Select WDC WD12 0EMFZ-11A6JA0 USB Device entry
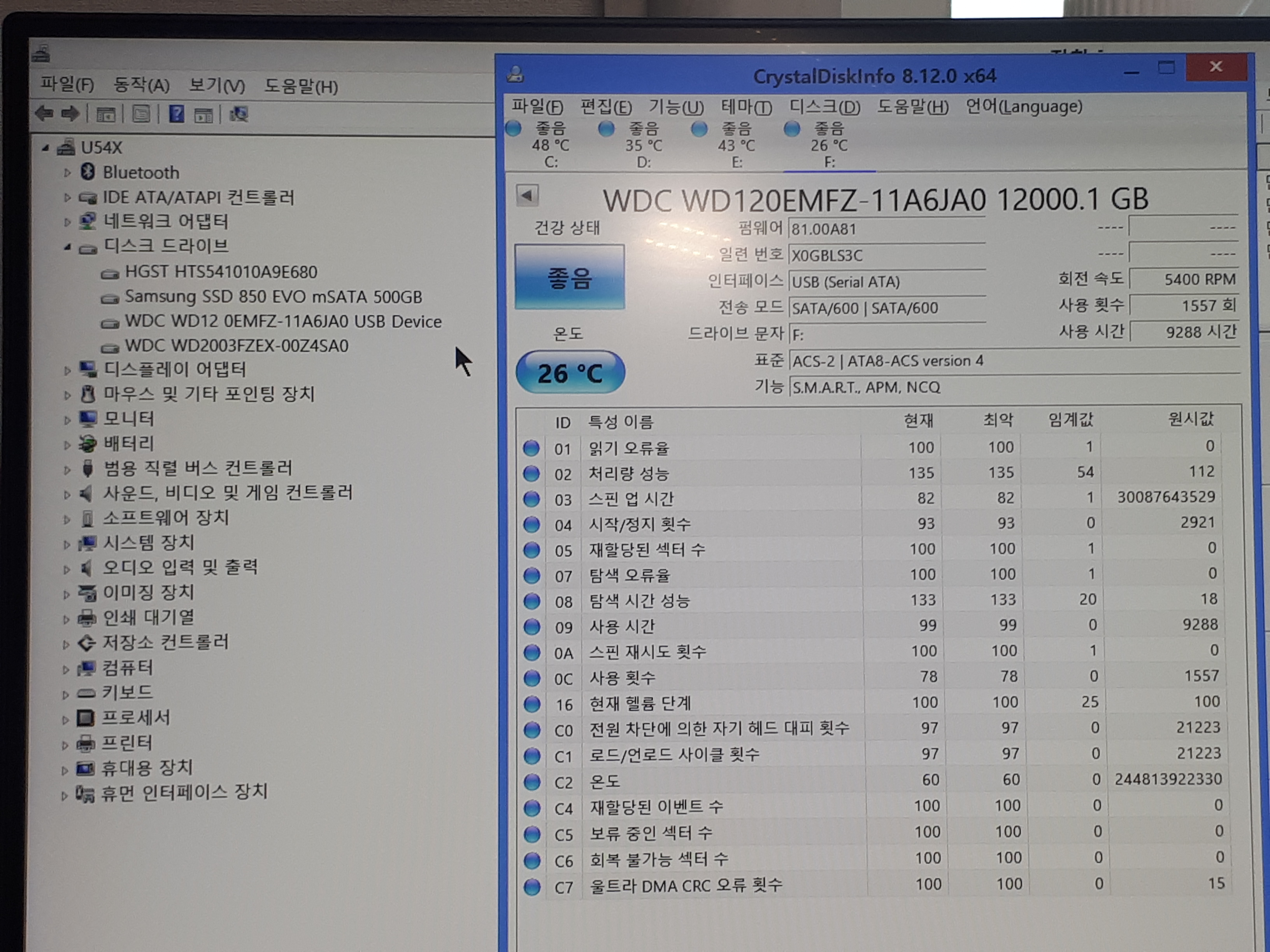1270x952 pixels. [x=283, y=321]
